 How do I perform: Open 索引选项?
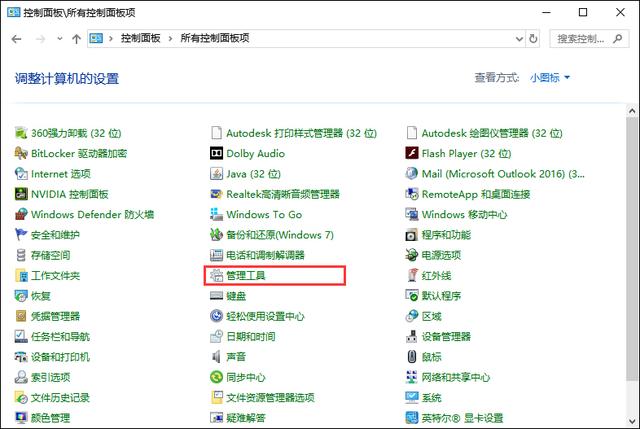tap(51, 377)
